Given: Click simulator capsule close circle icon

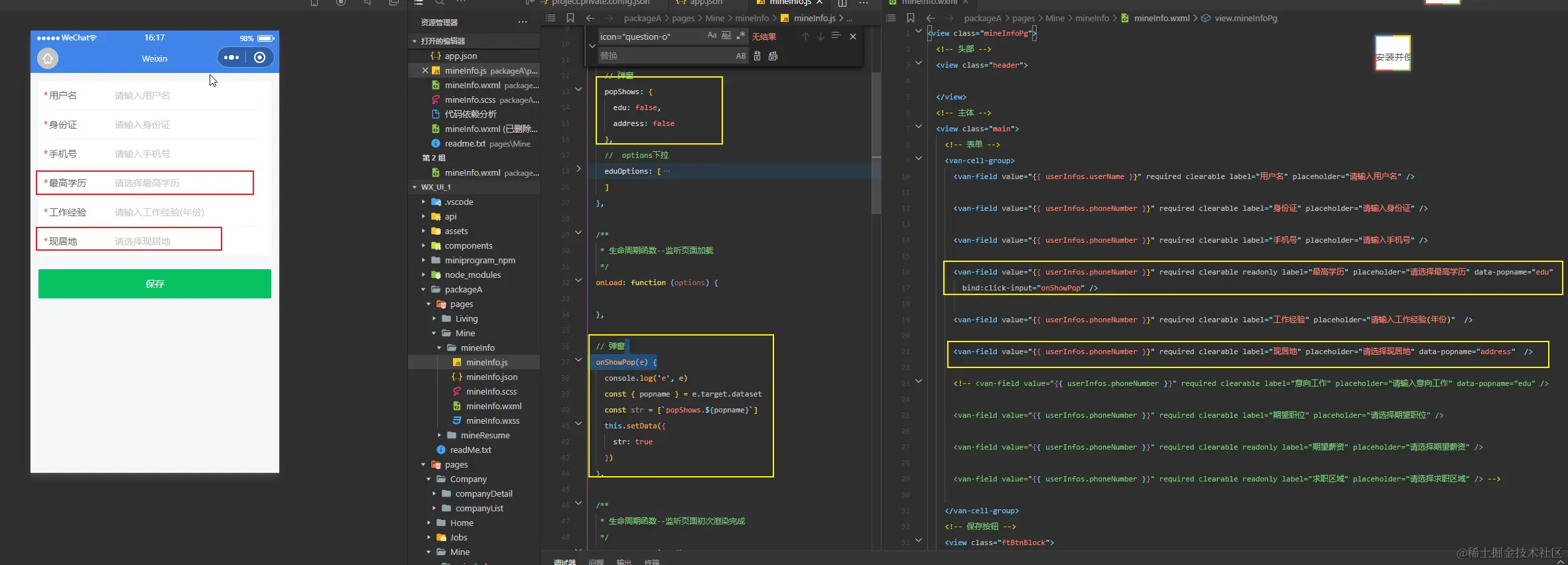Looking at the screenshot, I should pyautogui.click(x=260, y=58).
